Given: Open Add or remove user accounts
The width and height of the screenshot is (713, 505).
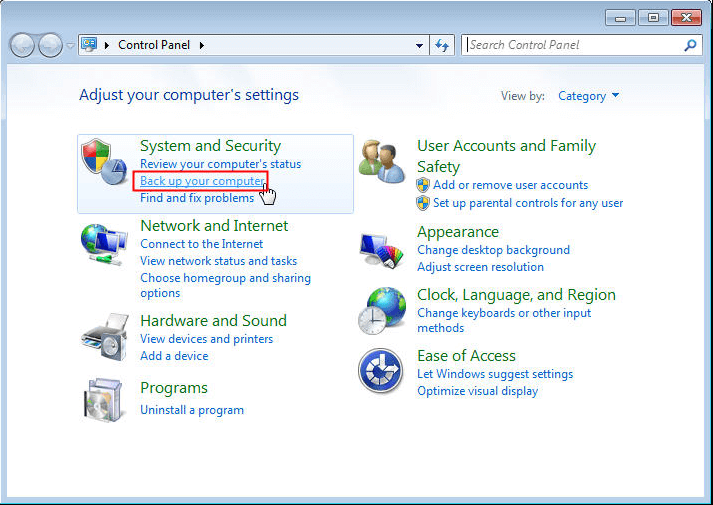Looking at the screenshot, I should tap(510, 185).
